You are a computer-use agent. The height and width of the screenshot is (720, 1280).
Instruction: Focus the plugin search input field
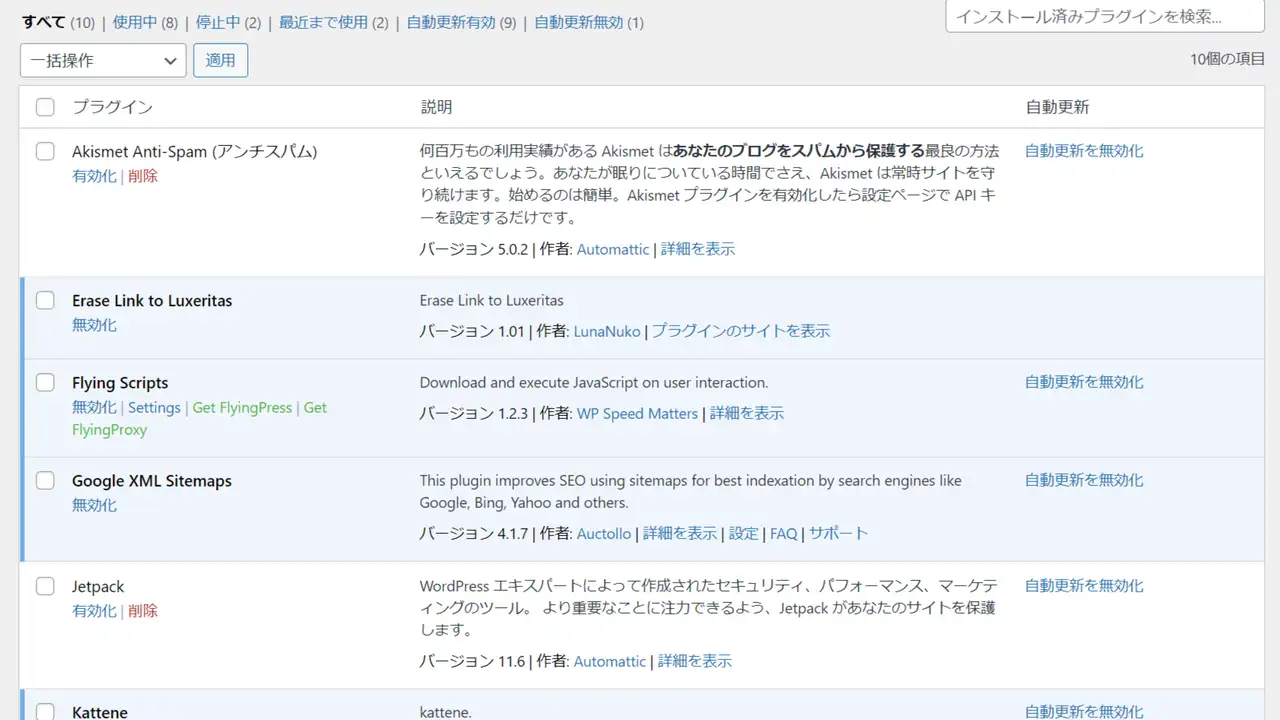(x=1105, y=16)
